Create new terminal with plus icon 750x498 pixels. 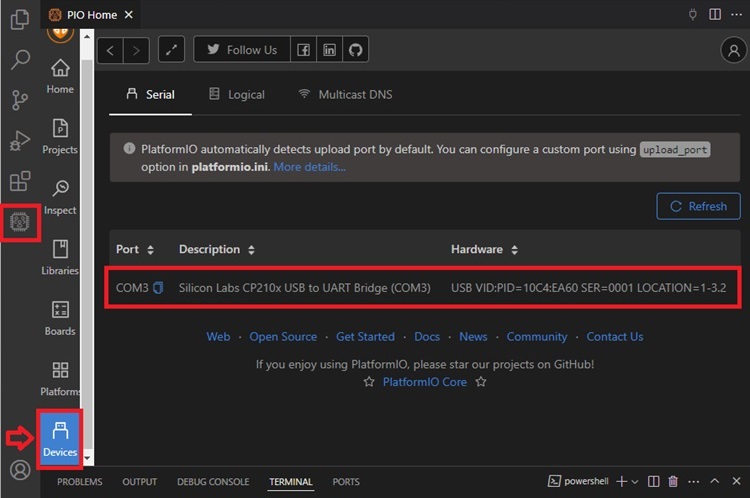click(x=621, y=481)
